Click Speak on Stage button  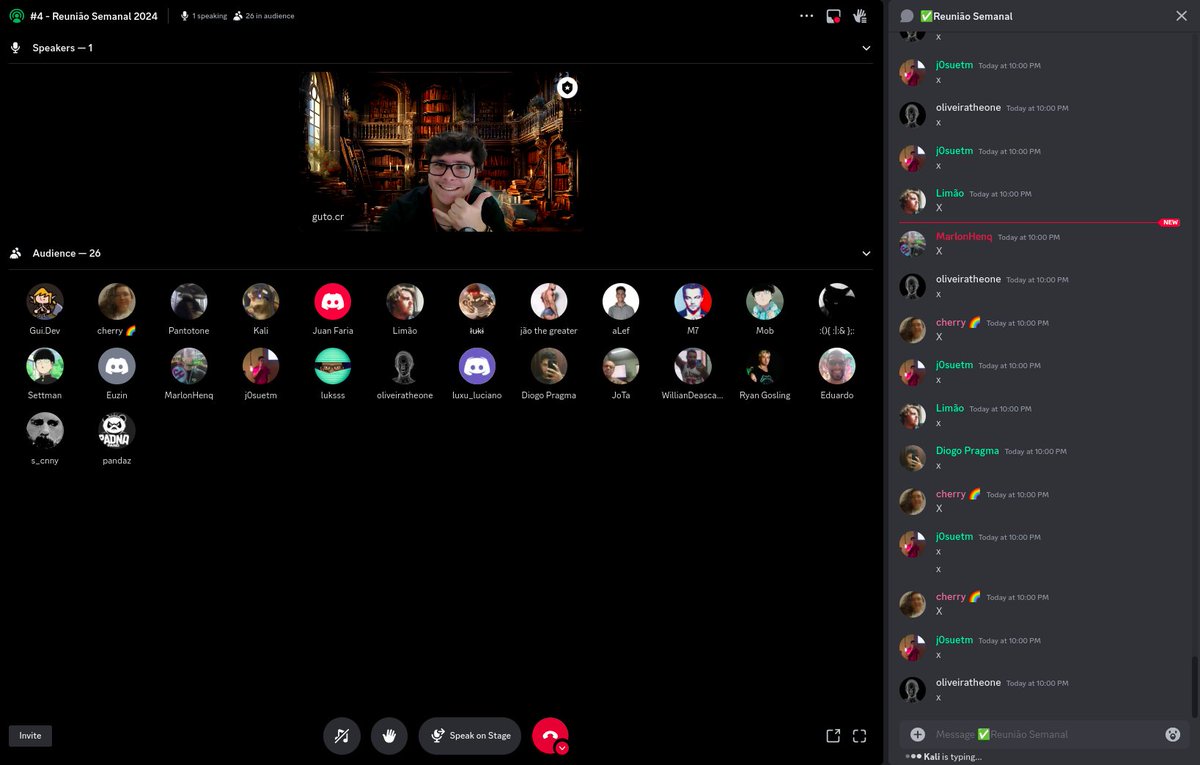point(471,736)
